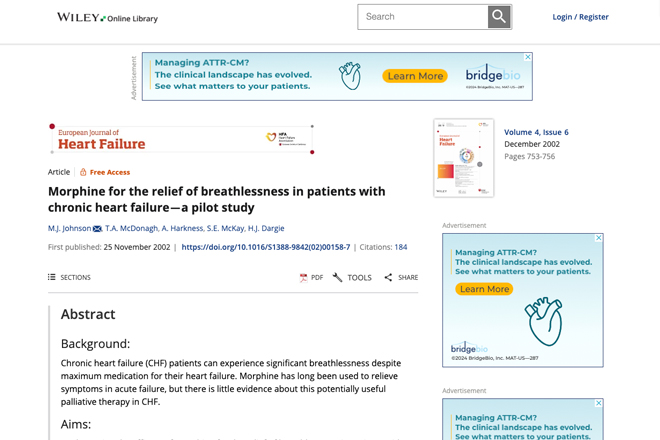Viewport: 660px width, 440px height.
Task: Open the Sections list icon
Action: (52, 277)
